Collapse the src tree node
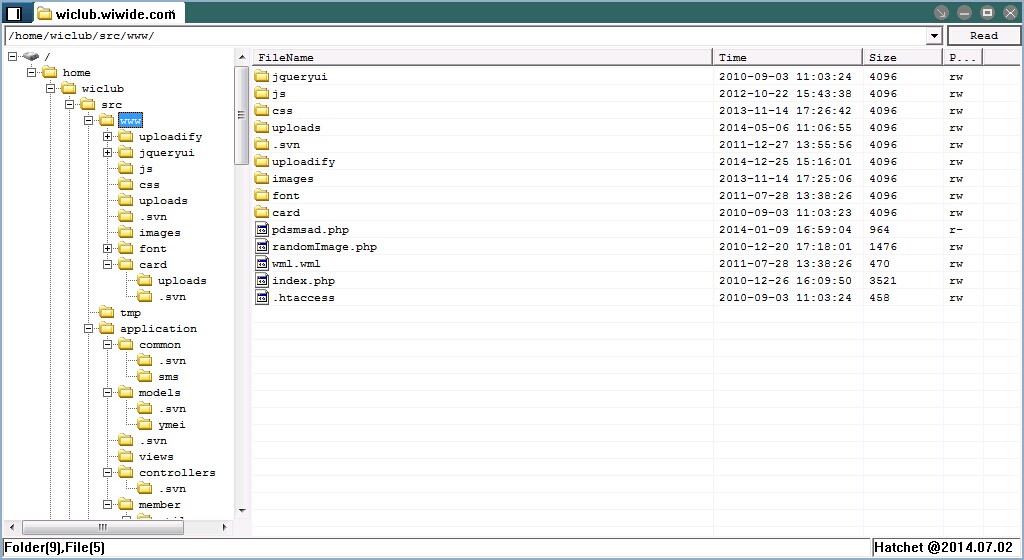1024x560 pixels. (69, 104)
